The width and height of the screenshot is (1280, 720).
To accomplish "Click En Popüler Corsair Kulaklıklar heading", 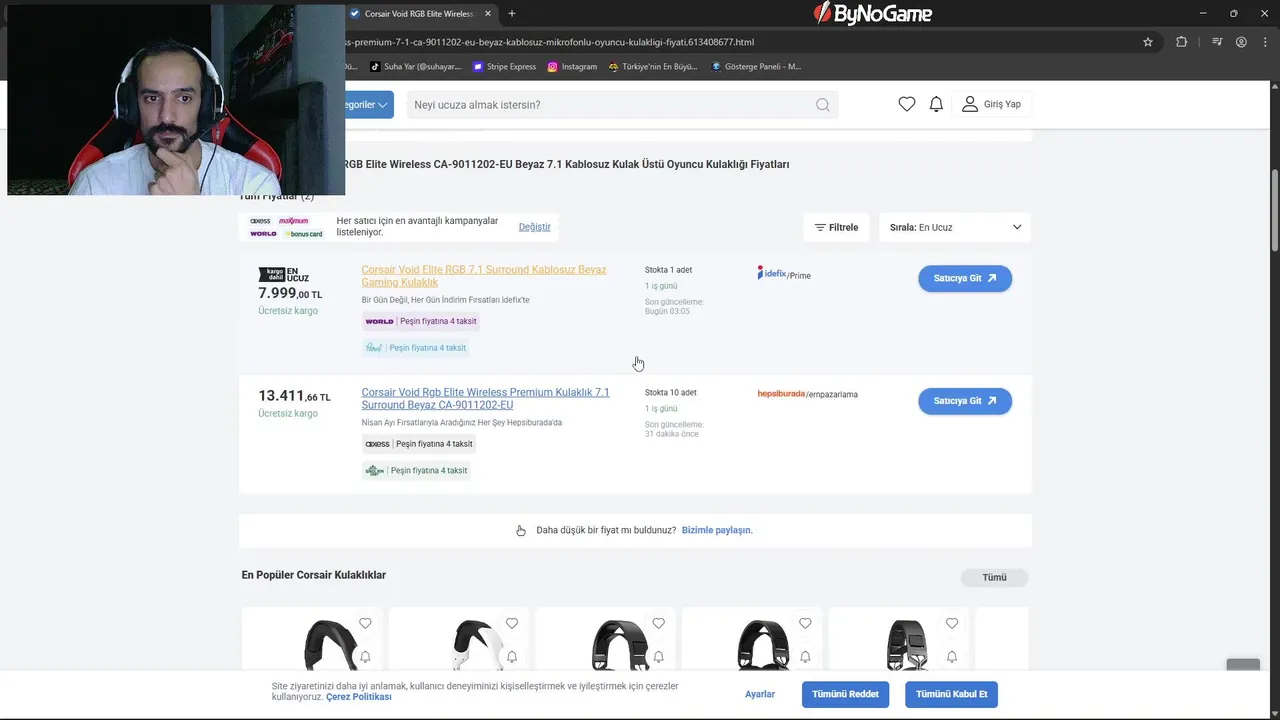I will (x=314, y=575).
